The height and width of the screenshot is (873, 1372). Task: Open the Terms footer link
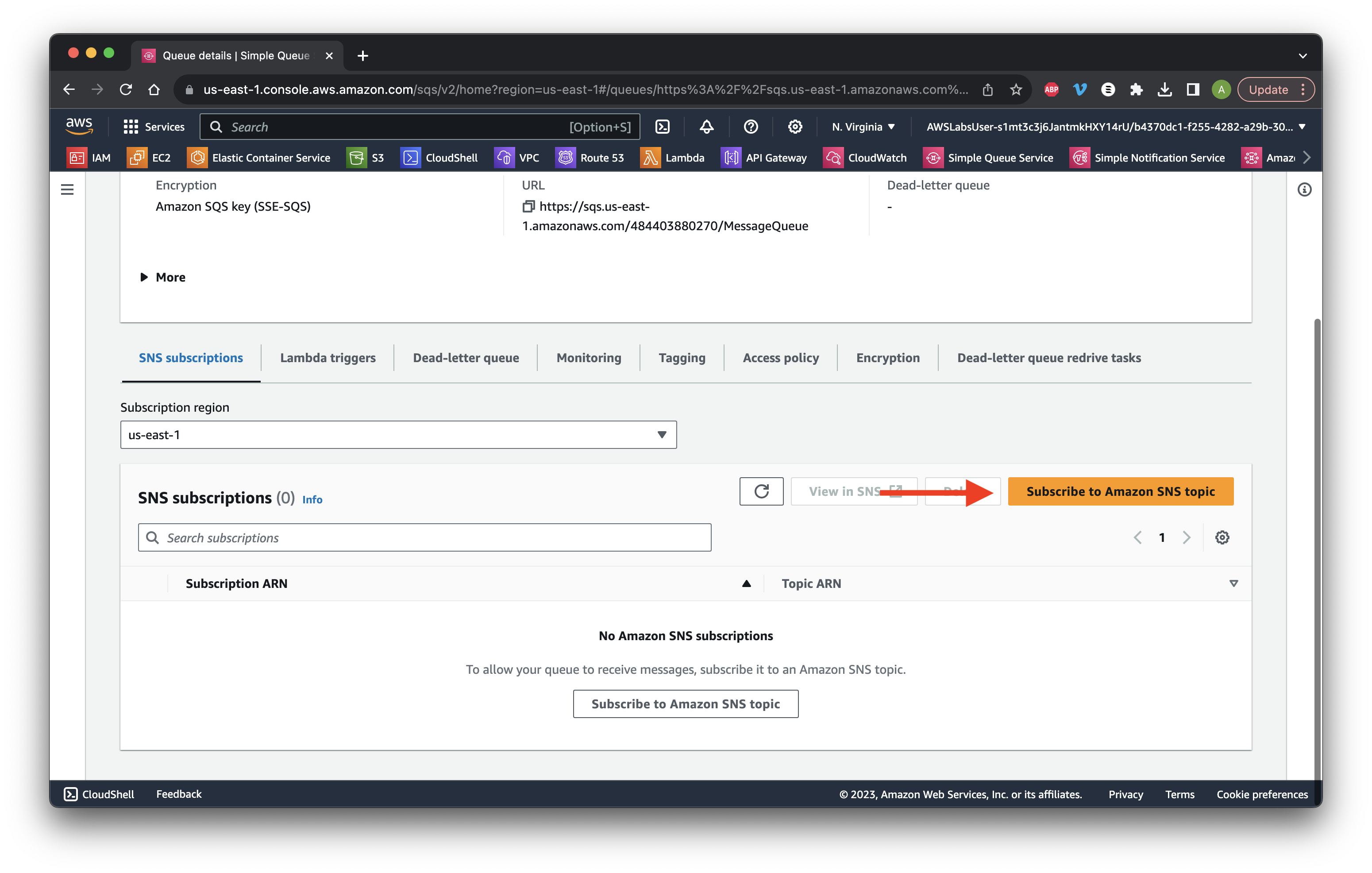tap(1179, 794)
